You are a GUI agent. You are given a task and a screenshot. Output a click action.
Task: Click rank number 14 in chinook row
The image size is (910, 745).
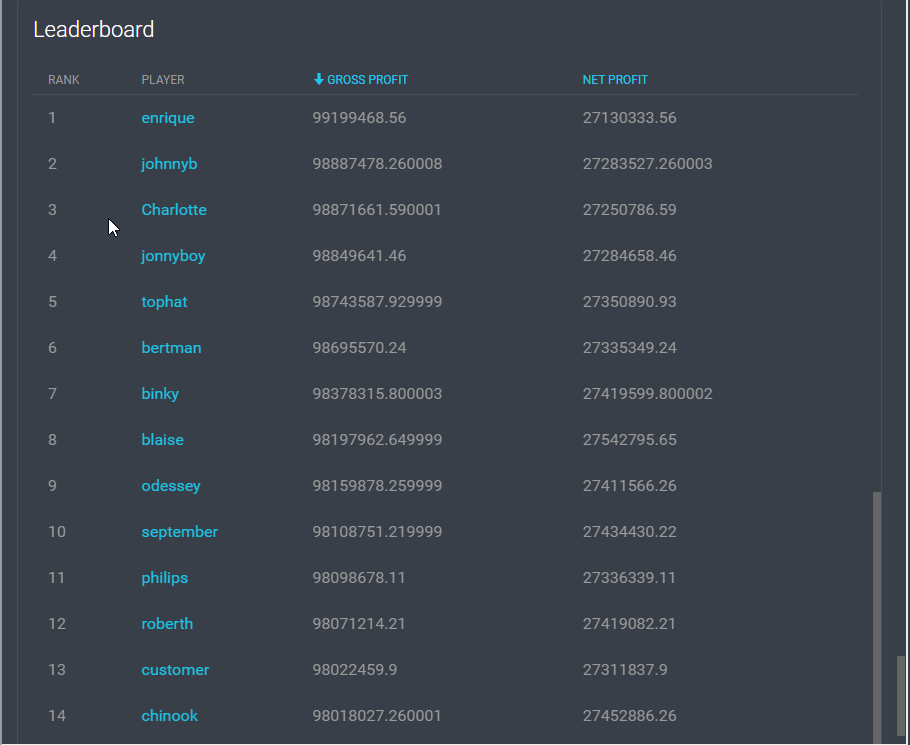(x=57, y=715)
